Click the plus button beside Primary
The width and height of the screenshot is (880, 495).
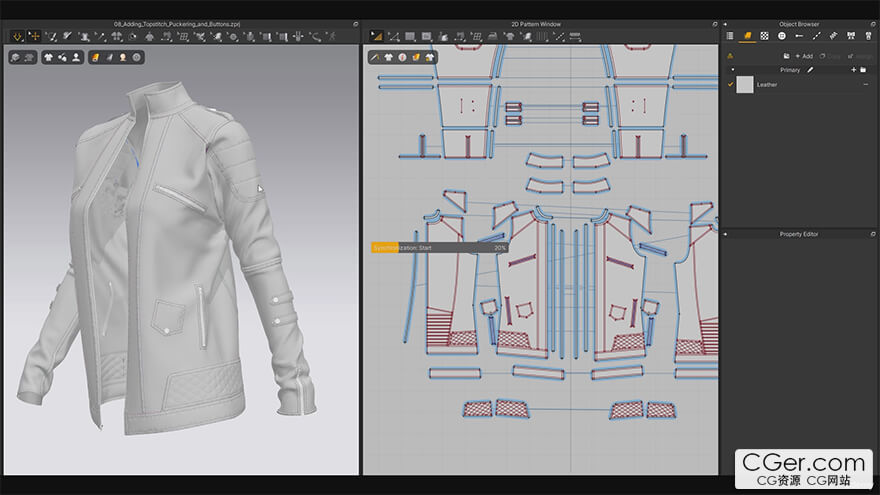pyautogui.click(x=853, y=70)
